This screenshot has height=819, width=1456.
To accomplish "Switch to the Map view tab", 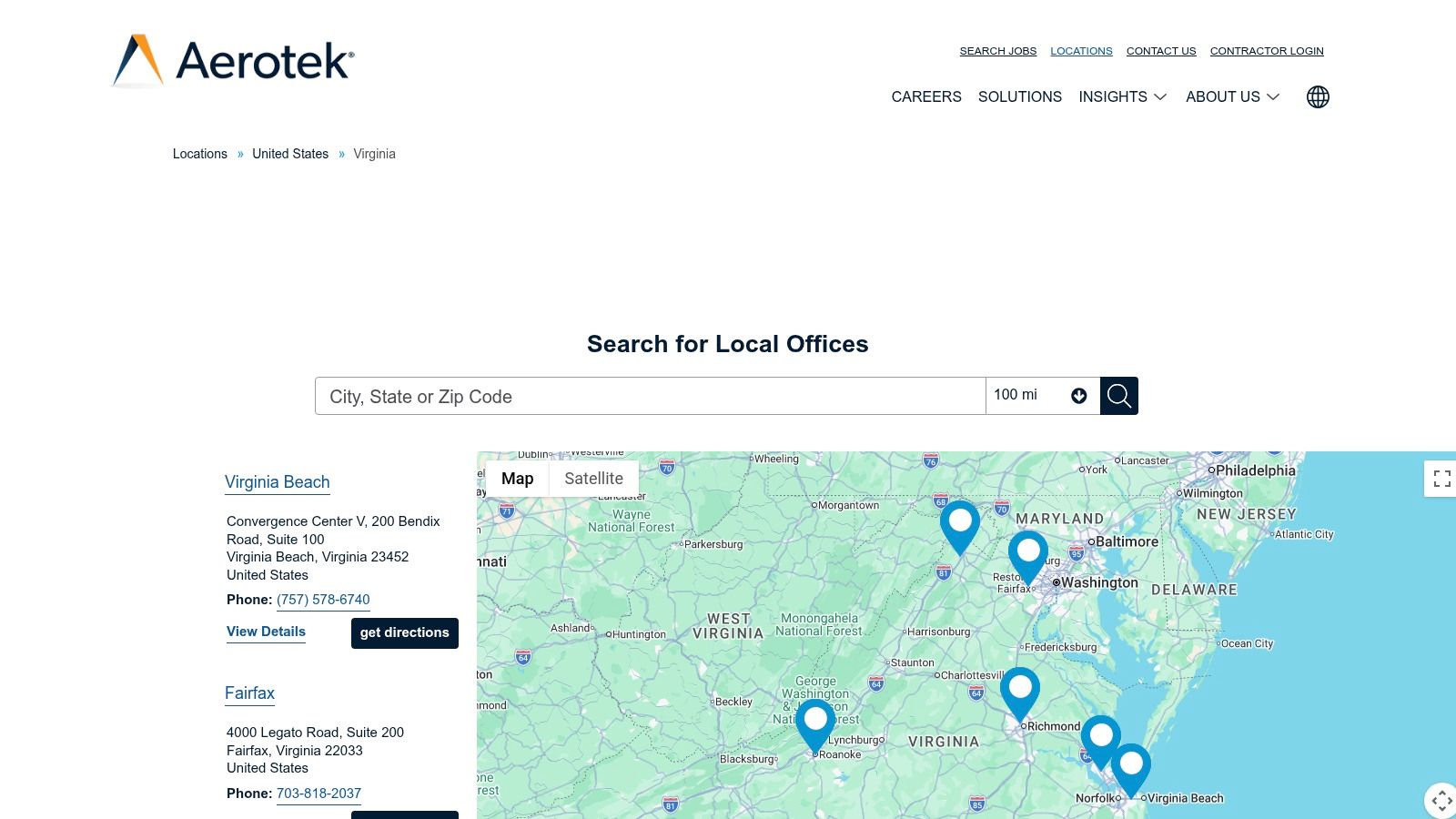I will (x=517, y=479).
